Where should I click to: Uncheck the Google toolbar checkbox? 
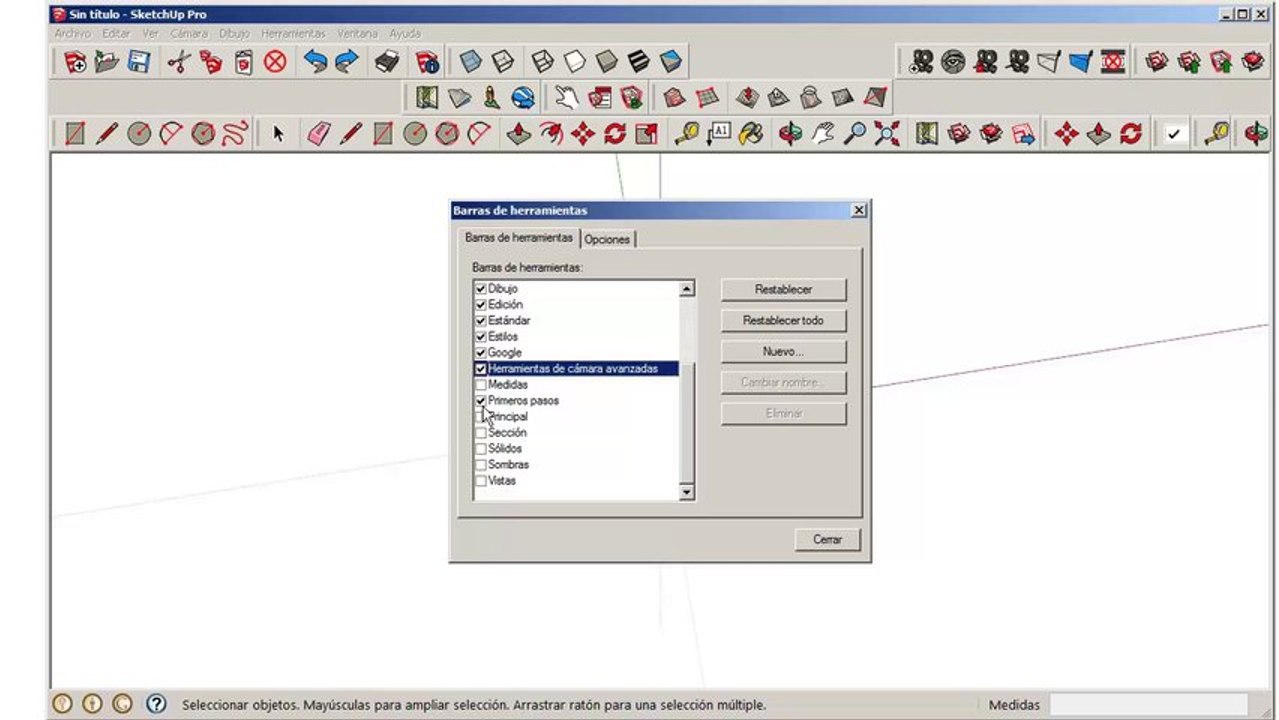coord(480,353)
